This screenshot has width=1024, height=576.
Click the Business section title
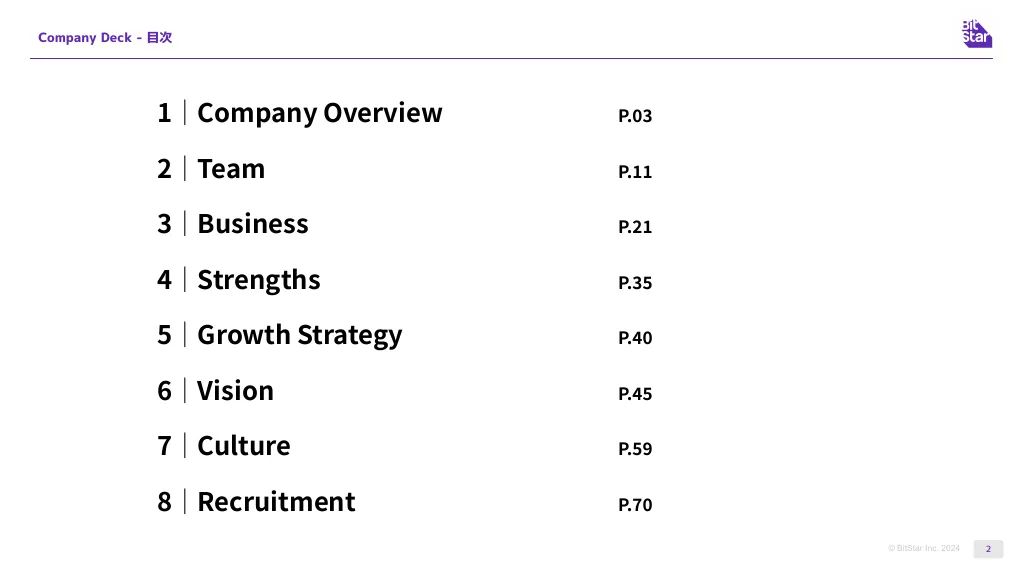point(253,224)
